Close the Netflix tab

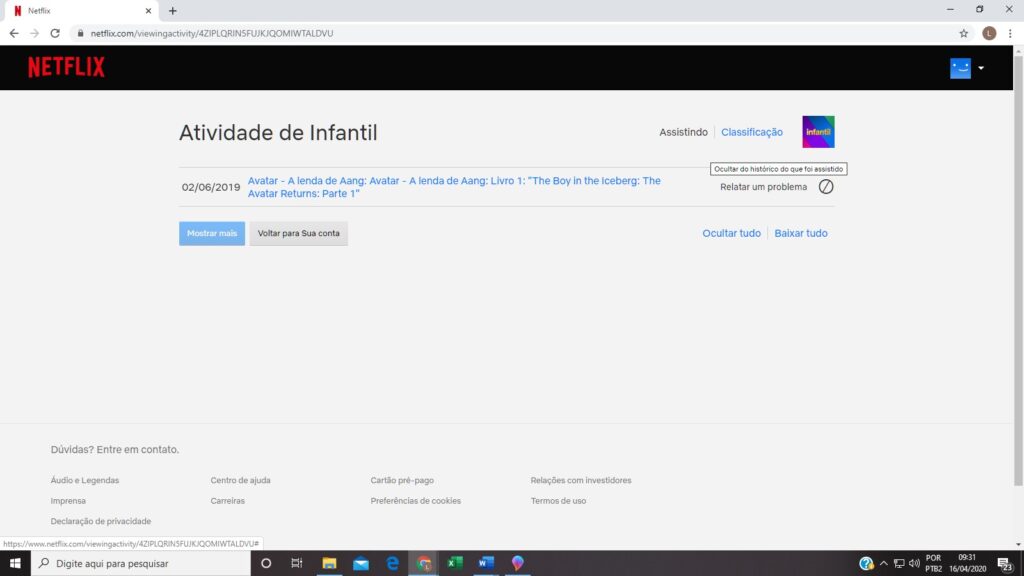coord(148,10)
